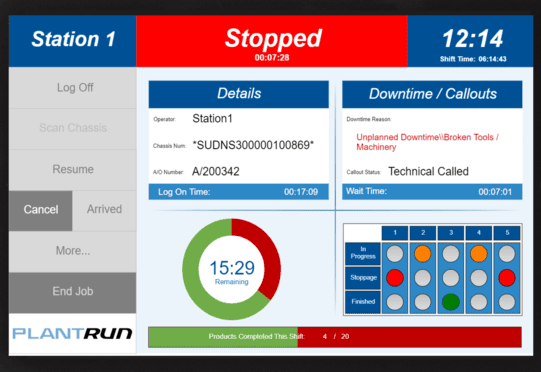Click the A/O Number A/200342
Viewport: 541px width, 372px height.
click(216, 172)
